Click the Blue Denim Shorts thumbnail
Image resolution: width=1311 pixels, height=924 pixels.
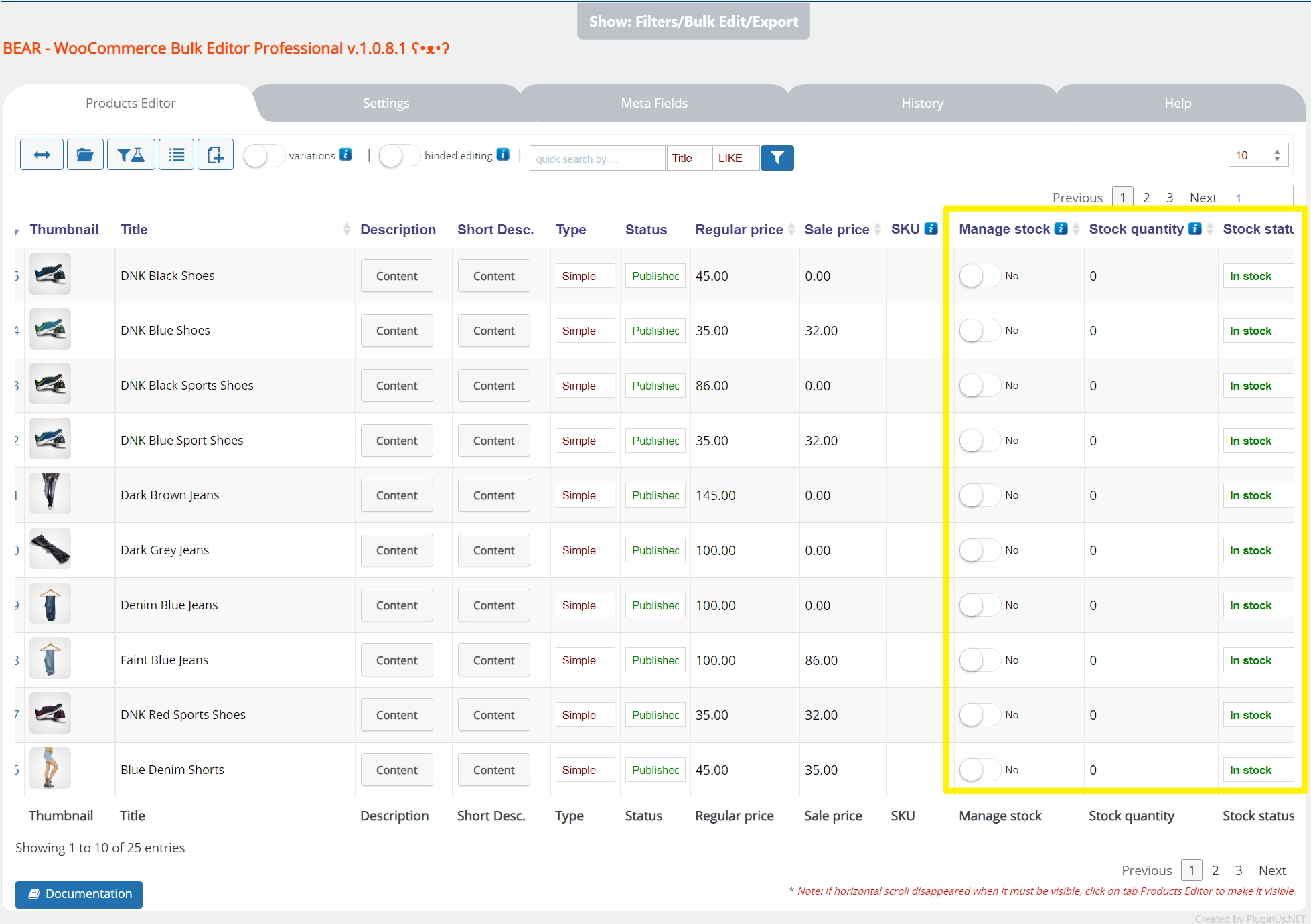pos(50,768)
